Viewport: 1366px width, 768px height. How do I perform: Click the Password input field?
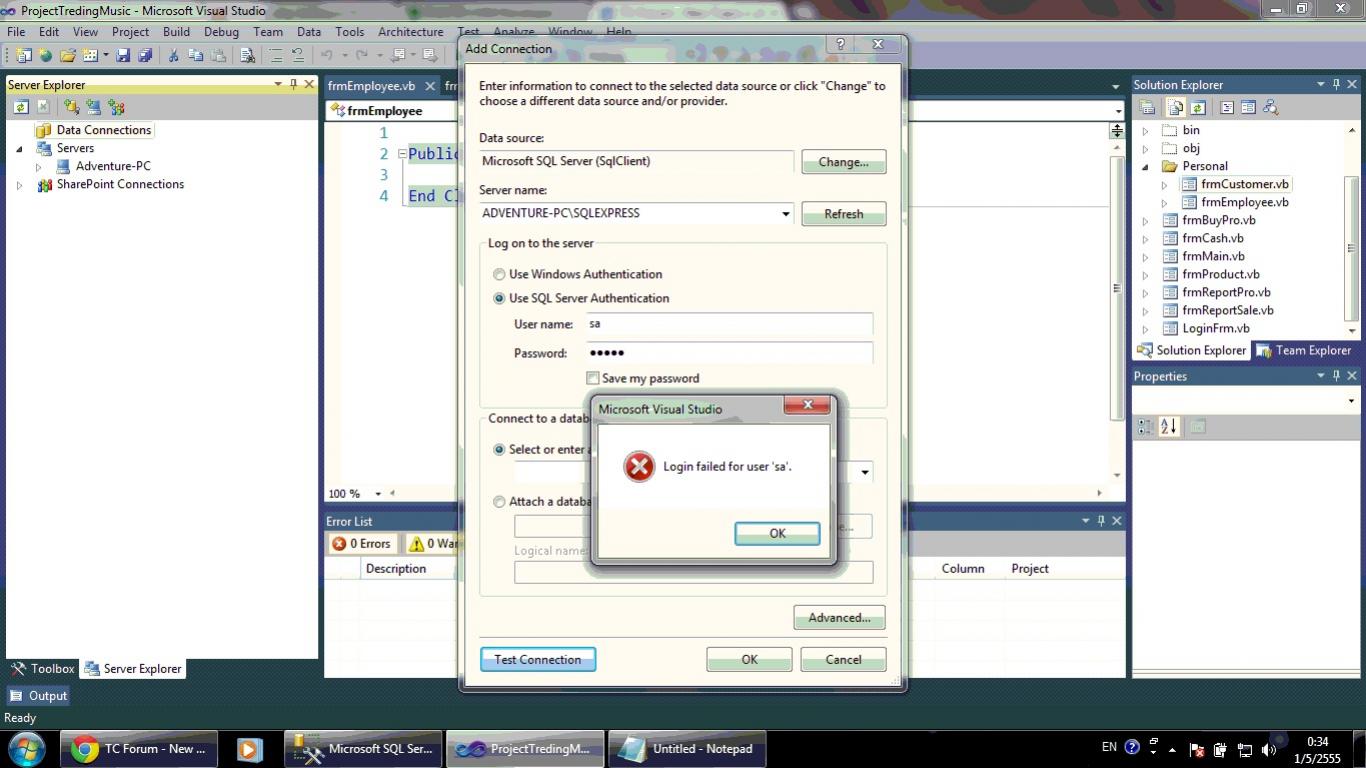(x=729, y=353)
